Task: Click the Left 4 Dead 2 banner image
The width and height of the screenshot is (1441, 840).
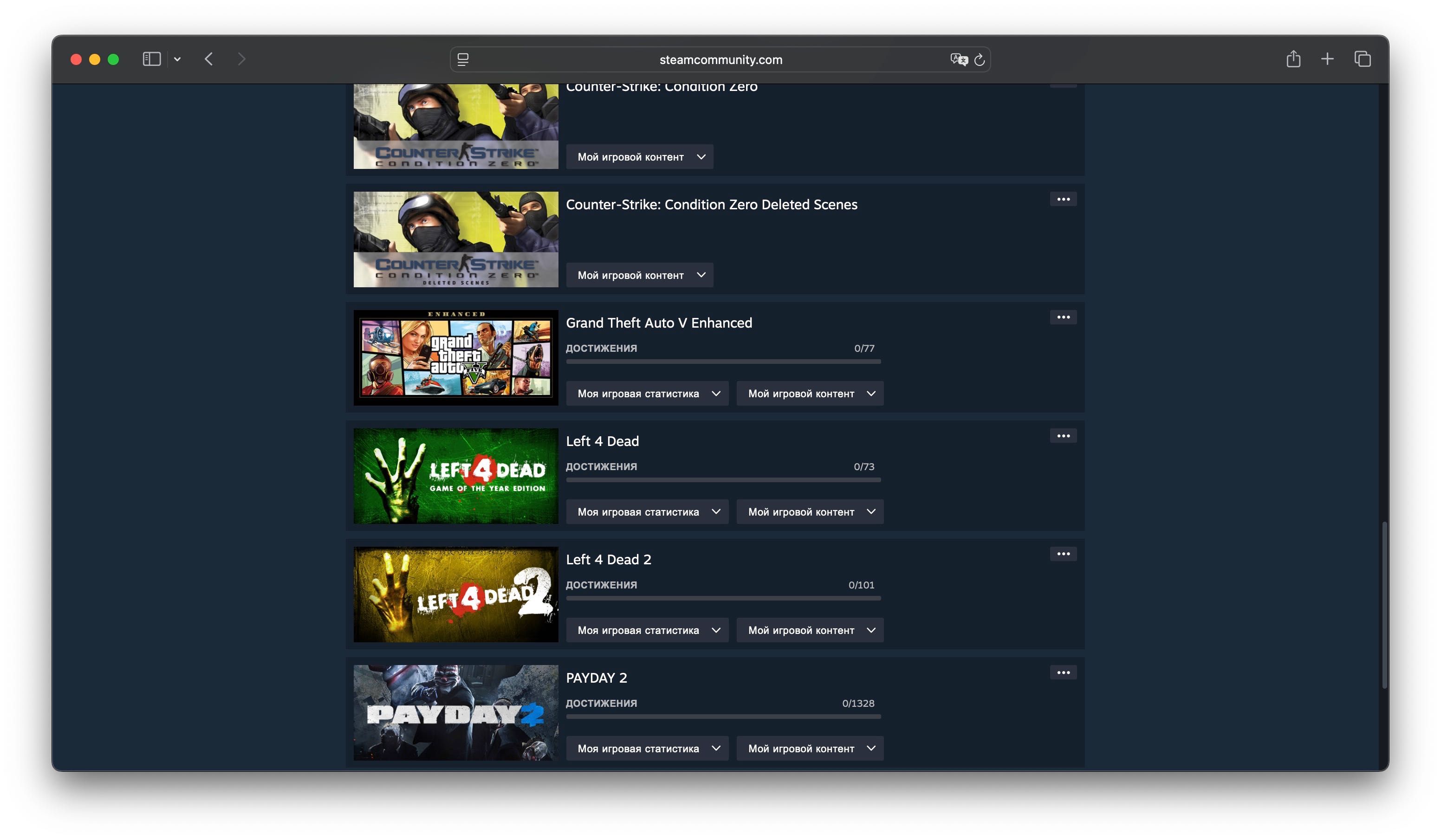Action: (x=456, y=594)
